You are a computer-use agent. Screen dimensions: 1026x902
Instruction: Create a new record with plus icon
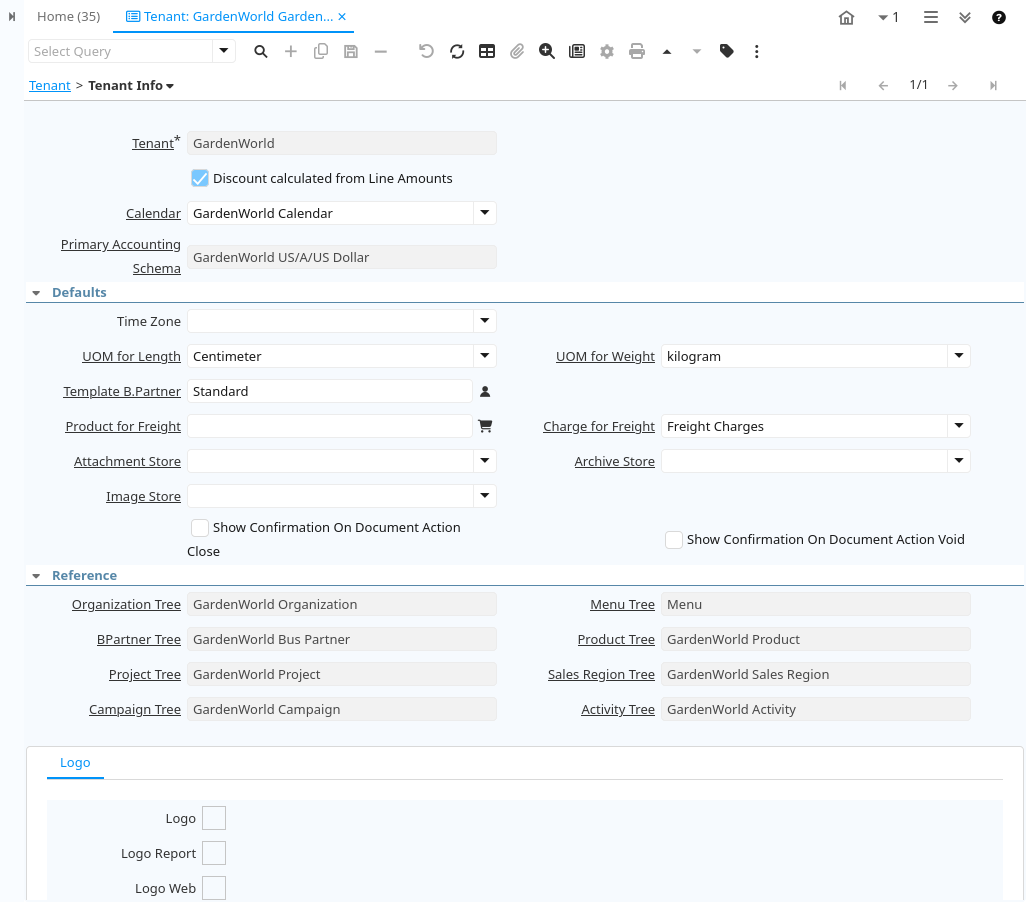[291, 52]
